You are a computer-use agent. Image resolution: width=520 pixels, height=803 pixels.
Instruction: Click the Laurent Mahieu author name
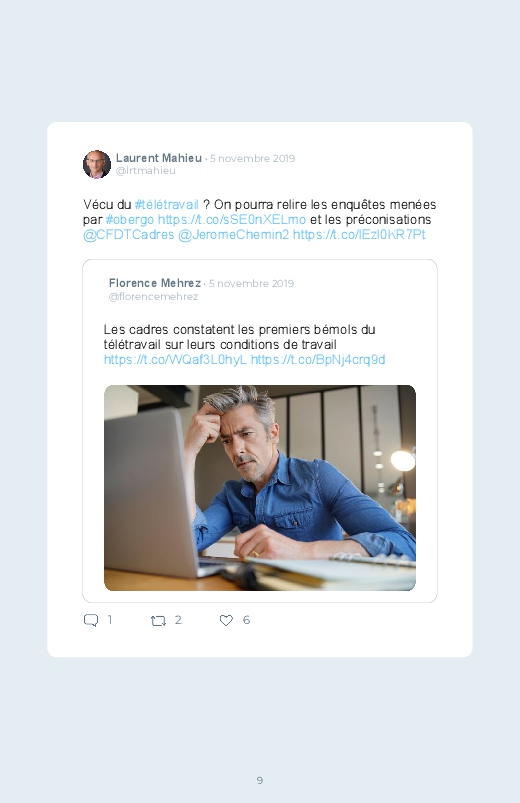coord(159,158)
